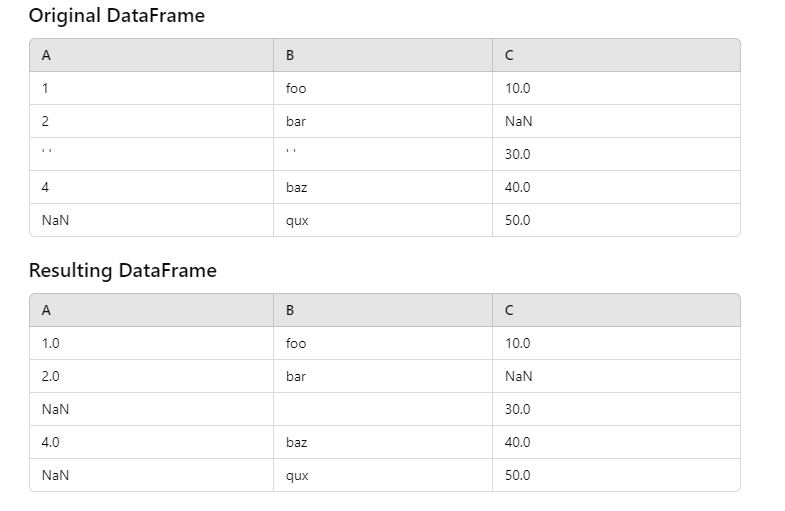785x511 pixels.
Task: Click the 'Original DataFrame' heading
Action: (116, 16)
